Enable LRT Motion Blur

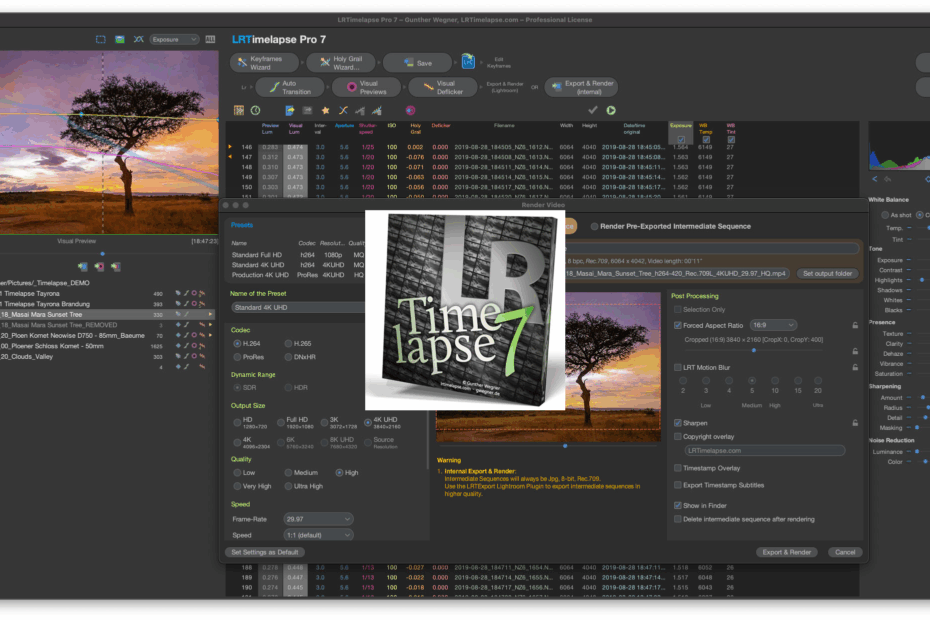[677, 367]
